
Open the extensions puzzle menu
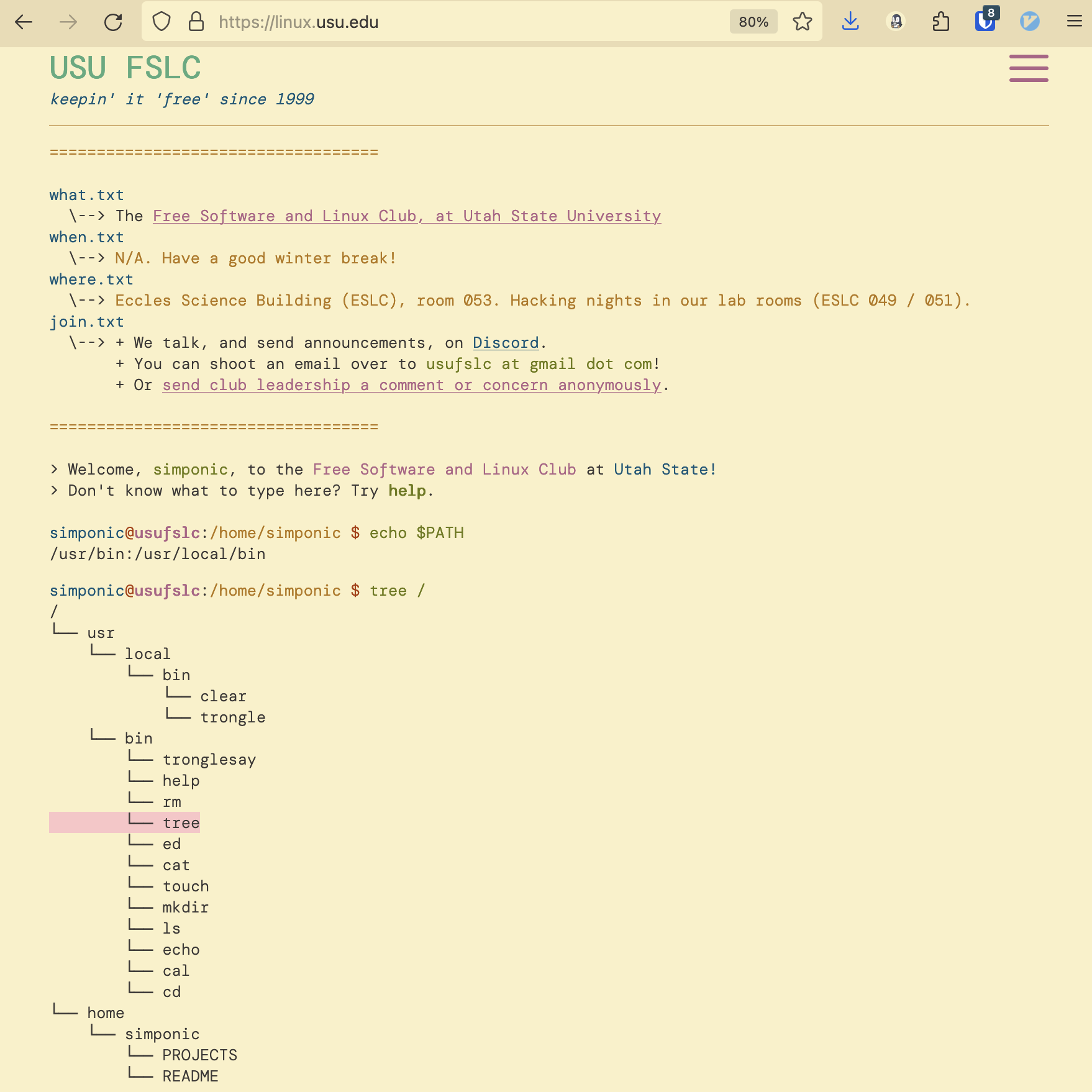click(x=941, y=22)
